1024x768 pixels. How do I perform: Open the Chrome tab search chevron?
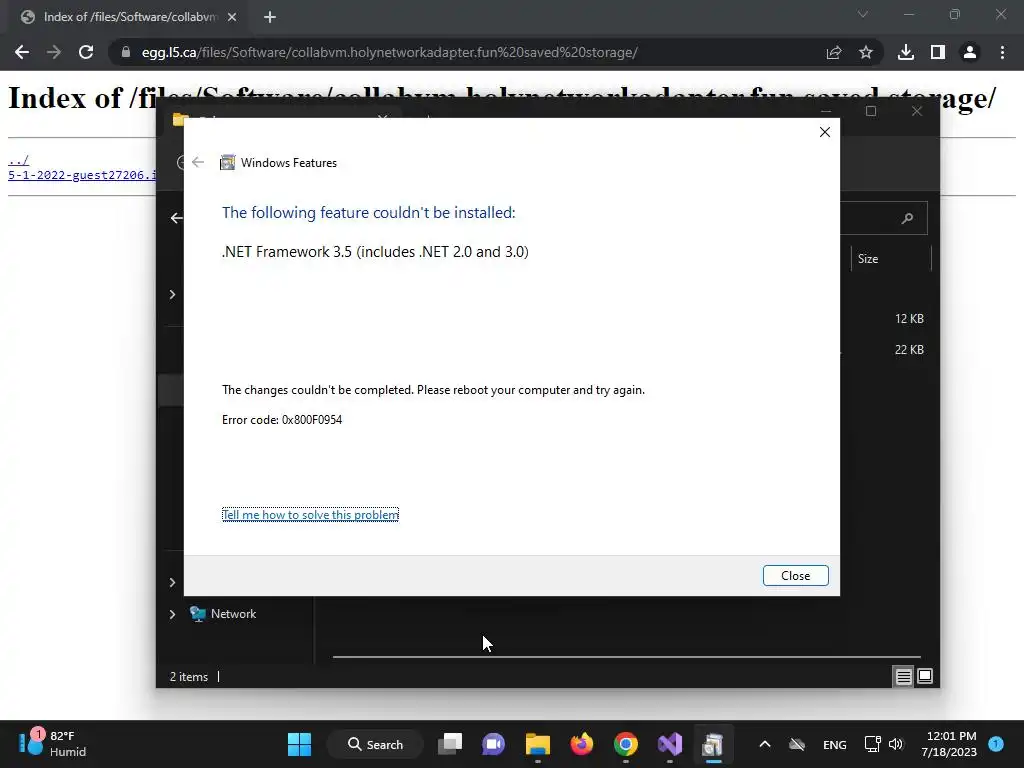pyautogui.click(x=863, y=14)
